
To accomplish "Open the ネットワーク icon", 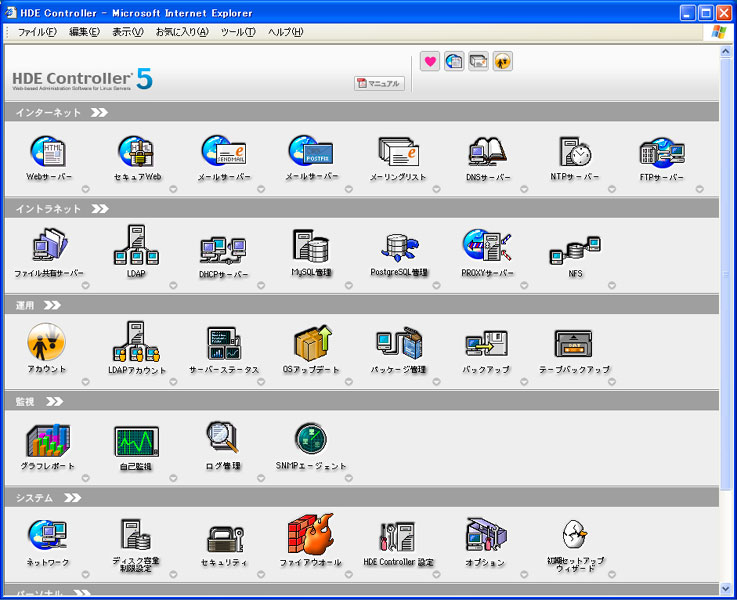I will pos(47,535).
